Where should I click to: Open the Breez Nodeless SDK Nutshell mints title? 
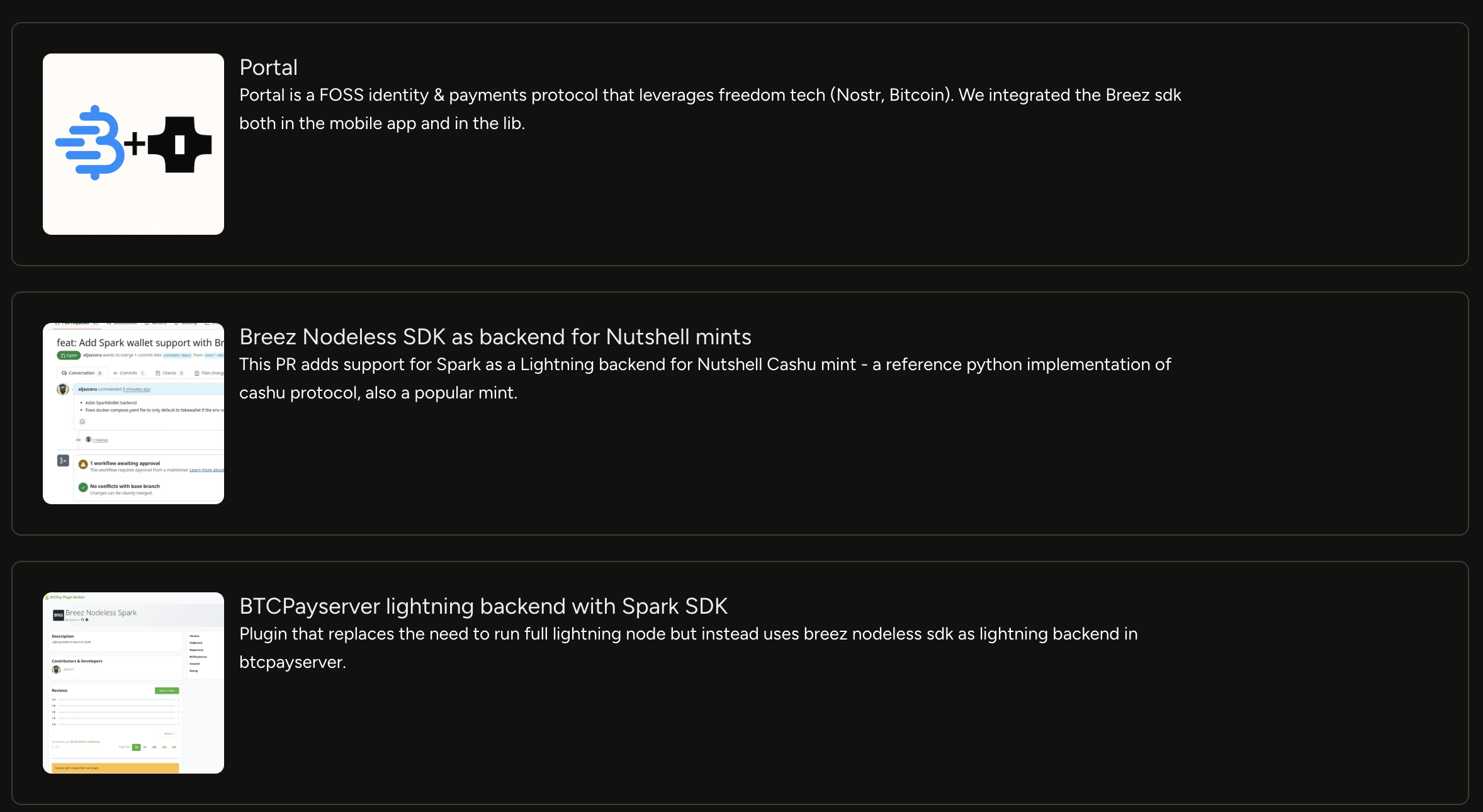(x=495, y=337)
